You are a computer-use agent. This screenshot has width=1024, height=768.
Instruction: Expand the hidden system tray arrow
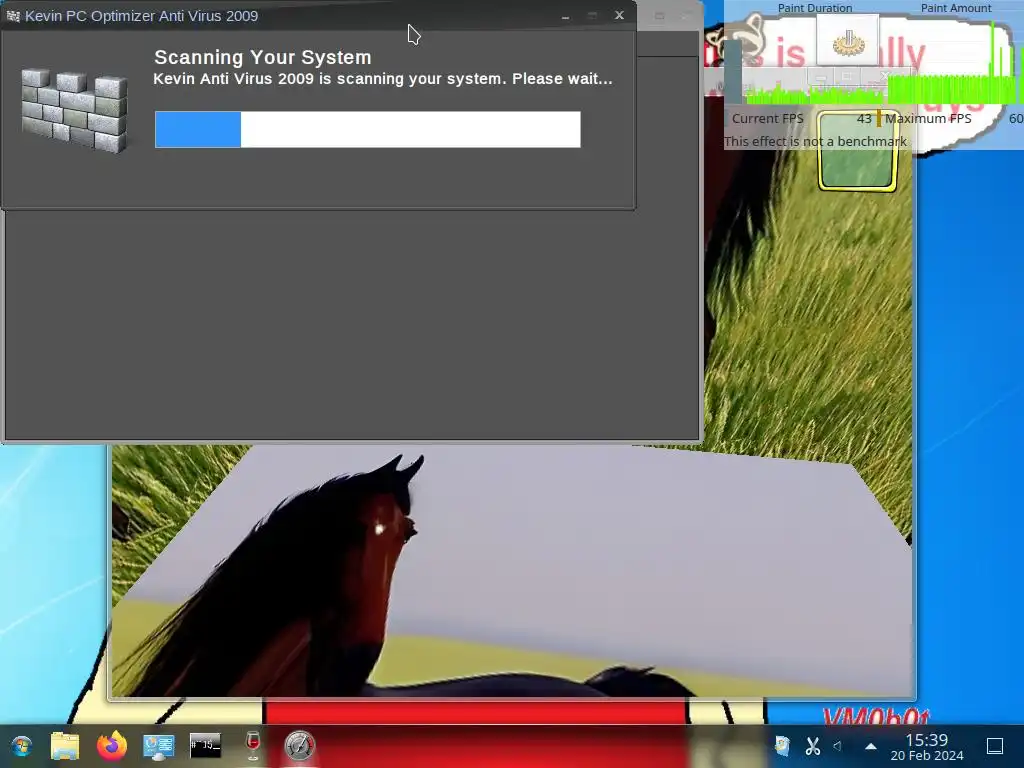[x=871, y=746]
